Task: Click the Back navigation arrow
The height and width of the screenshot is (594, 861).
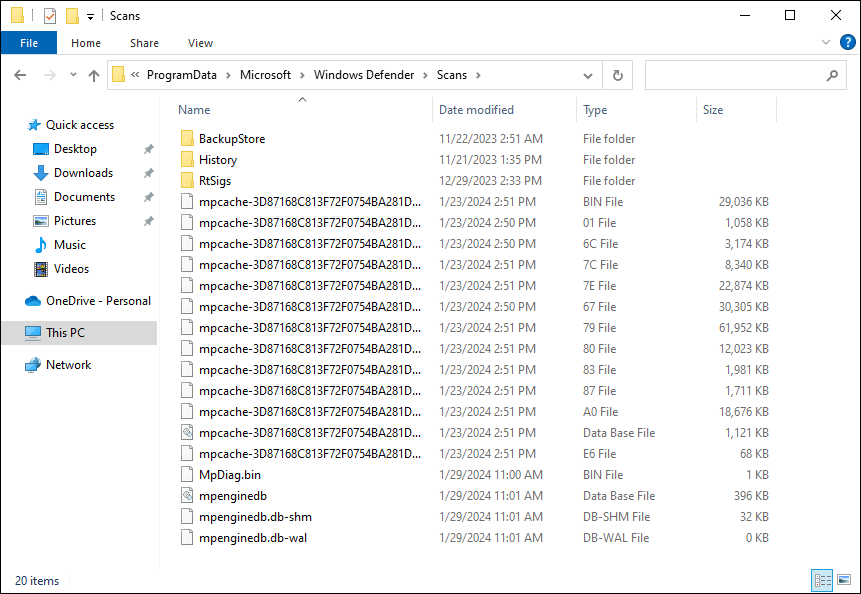Action: tap(21, 75)
